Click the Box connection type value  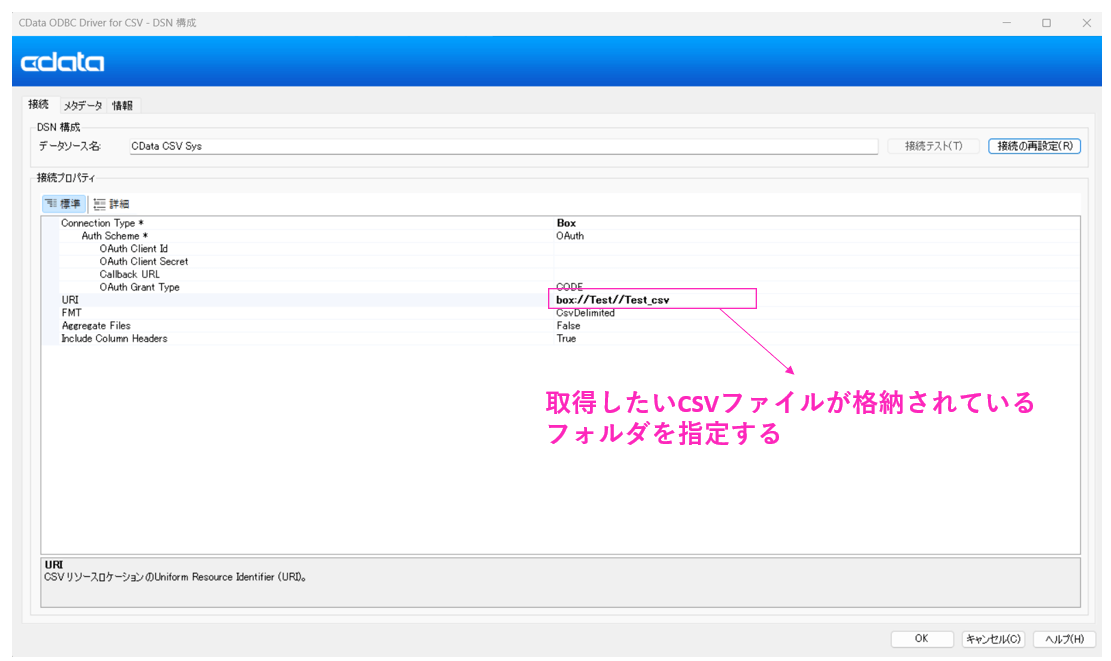[x=566, y=223]
